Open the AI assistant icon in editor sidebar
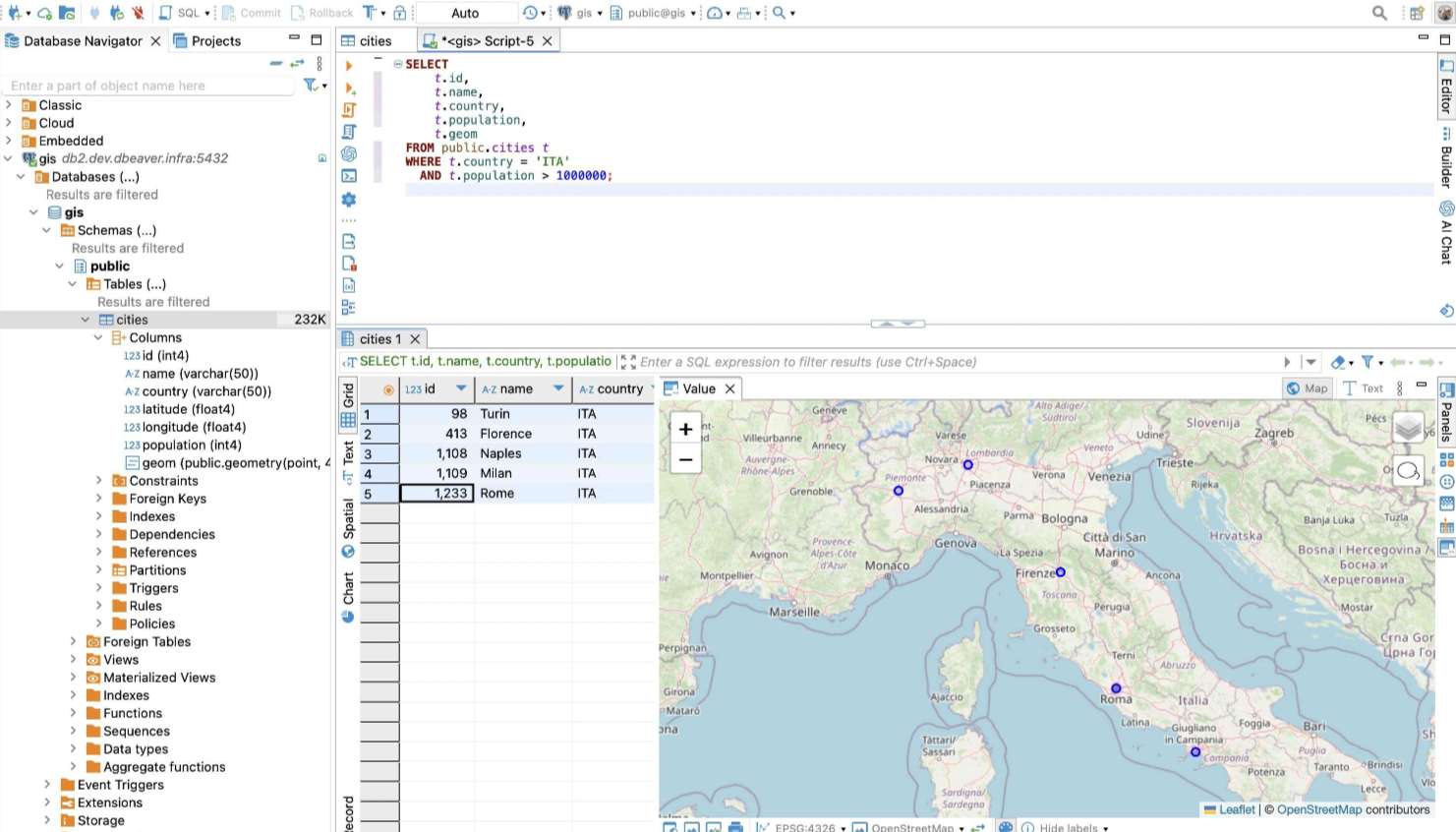The height and width of the screenshot is (832, 1456). coord(349,154)
